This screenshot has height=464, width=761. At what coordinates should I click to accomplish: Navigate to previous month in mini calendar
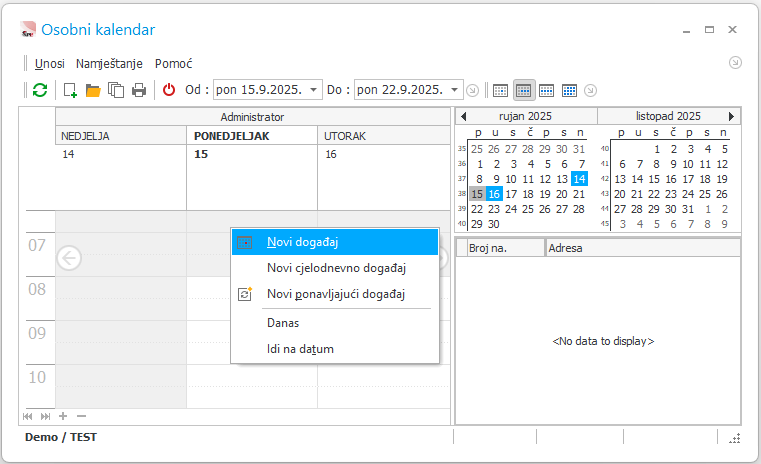[463, 116]
